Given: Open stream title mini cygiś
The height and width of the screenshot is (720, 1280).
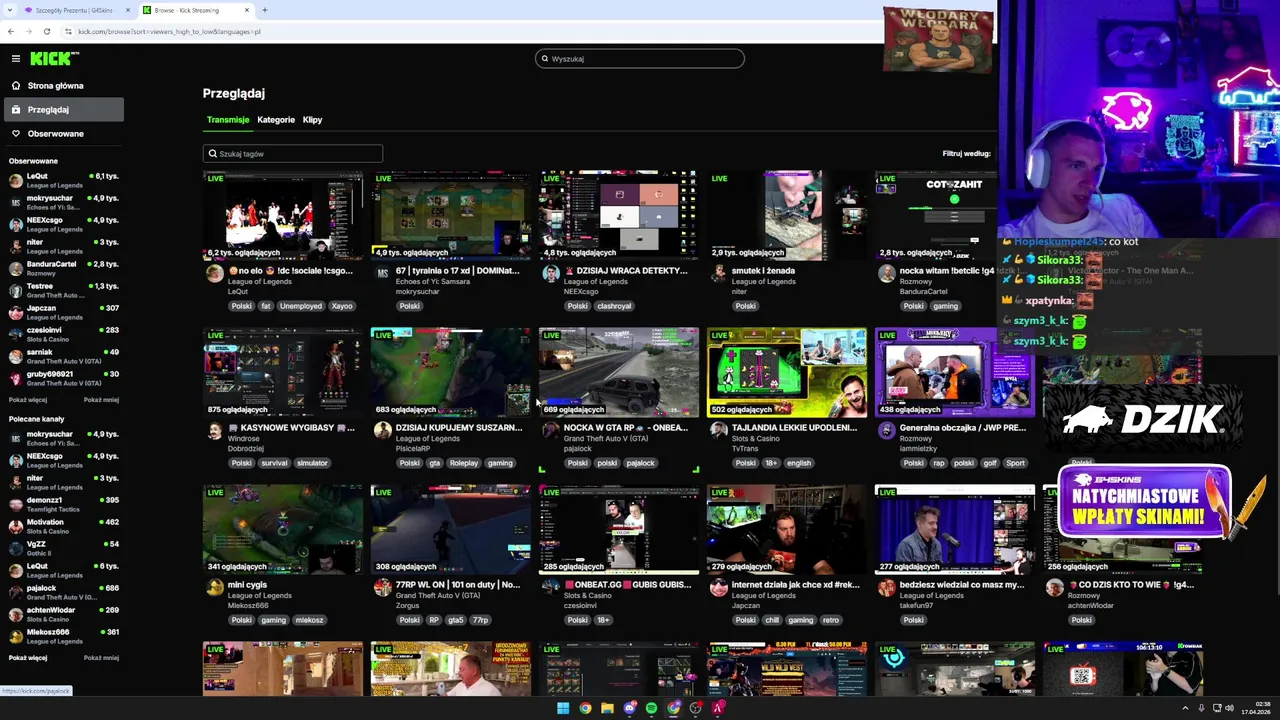Looking at the screenshot, I should pos(247,585).
